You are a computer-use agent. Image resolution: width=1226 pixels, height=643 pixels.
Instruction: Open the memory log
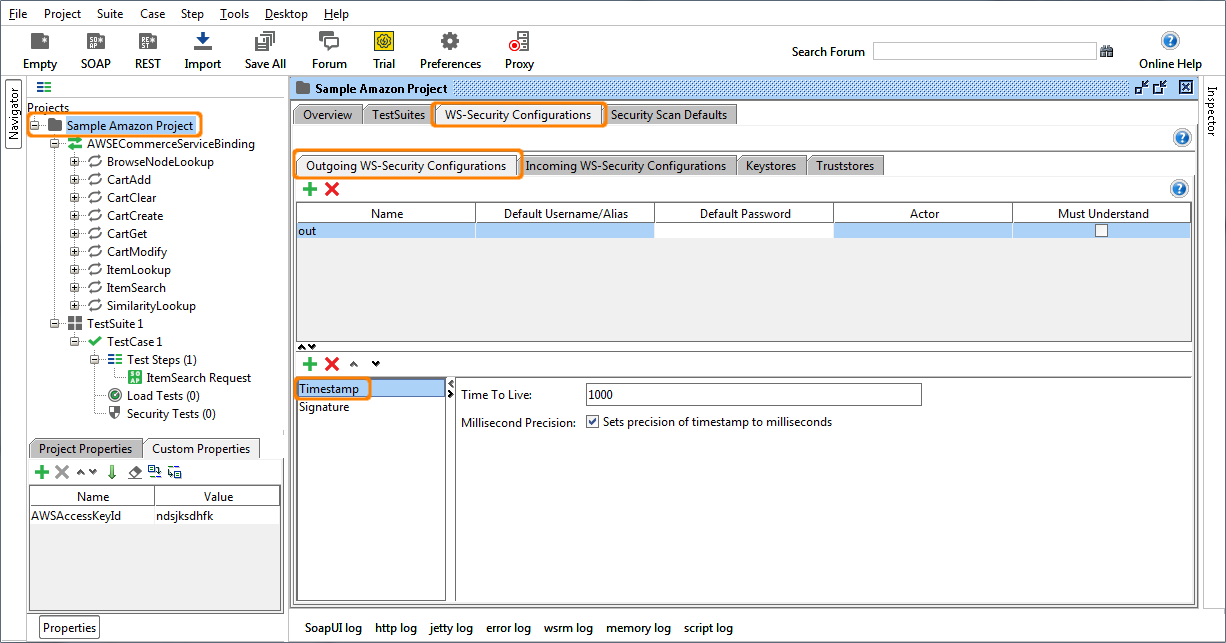[x=638, y=628]
